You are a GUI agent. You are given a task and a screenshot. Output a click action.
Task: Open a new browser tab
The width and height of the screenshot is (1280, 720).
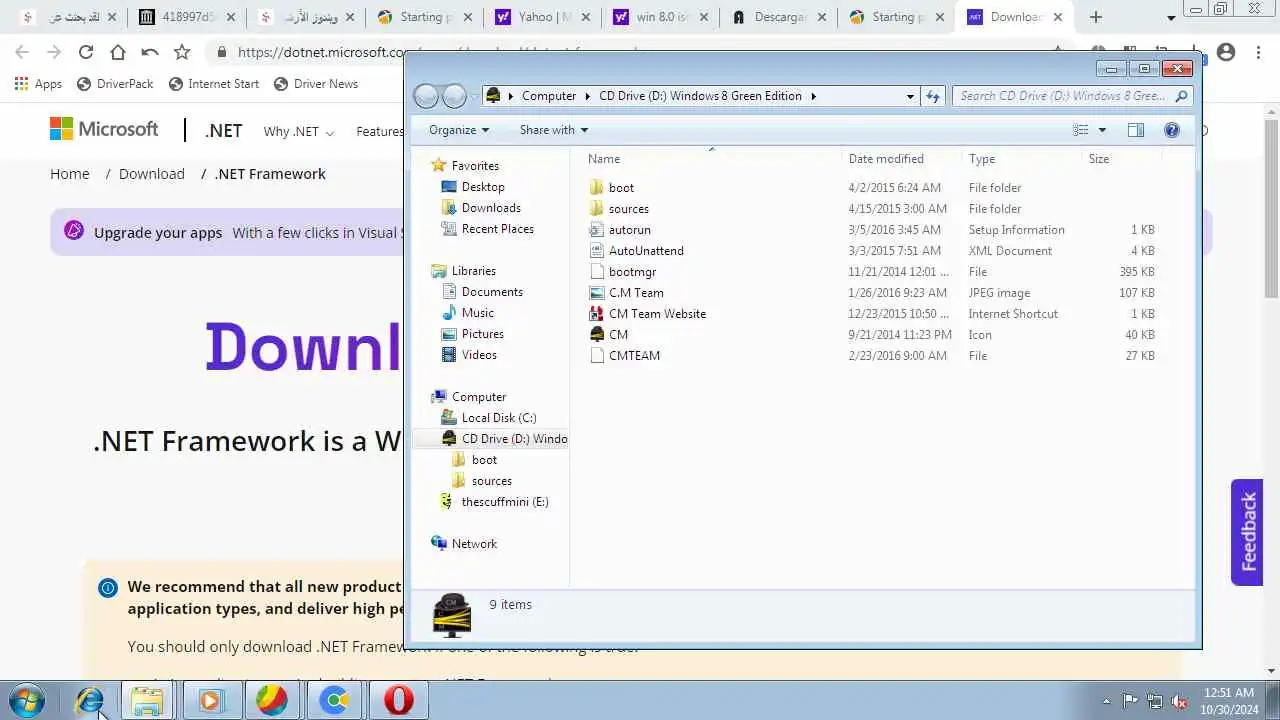(1096, 17)
